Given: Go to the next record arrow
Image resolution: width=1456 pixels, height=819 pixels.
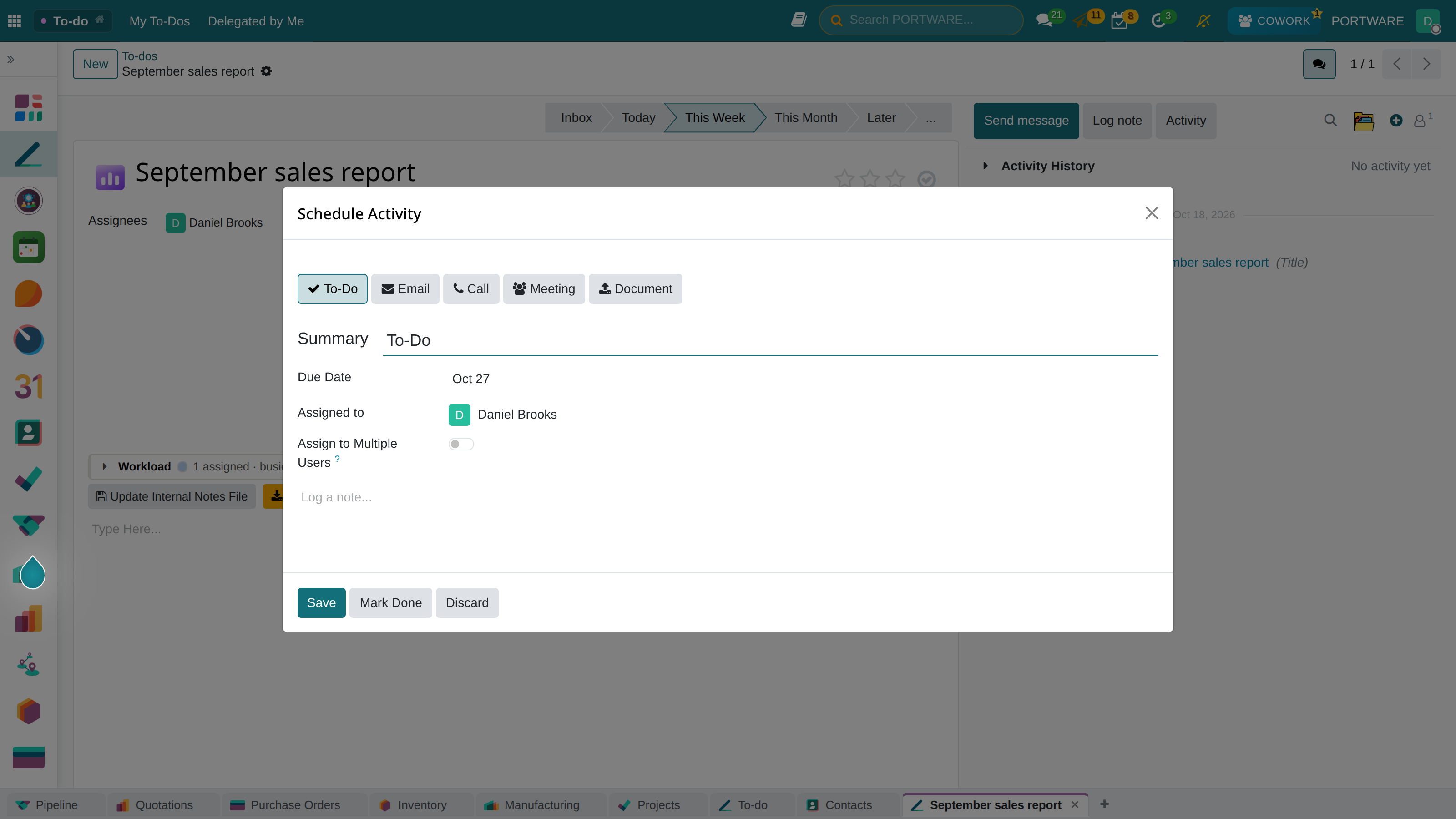Looking at the screenshot, I should click(1426, 64).
